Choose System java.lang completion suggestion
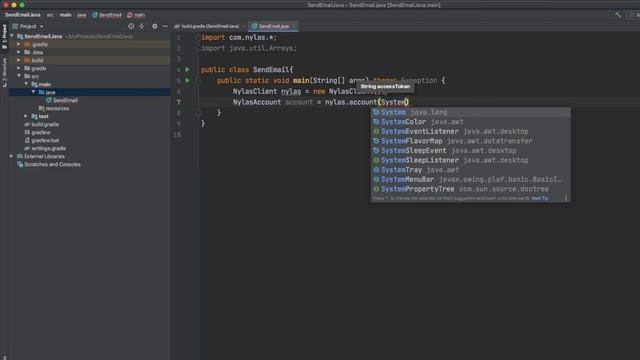This screenshot has height=360, width=640. pos(471,112)
